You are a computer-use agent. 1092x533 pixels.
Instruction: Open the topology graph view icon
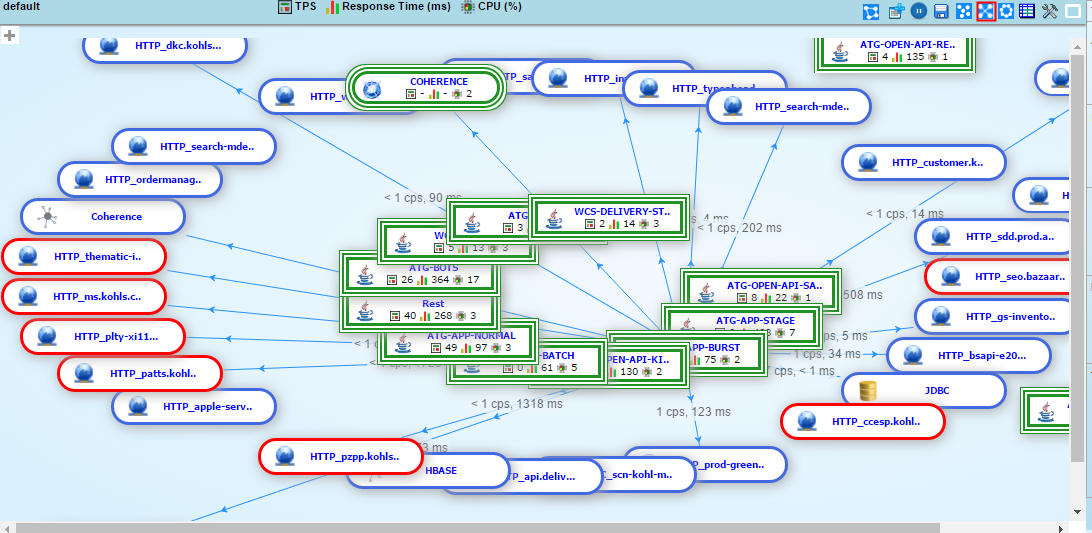click(871, 11)
